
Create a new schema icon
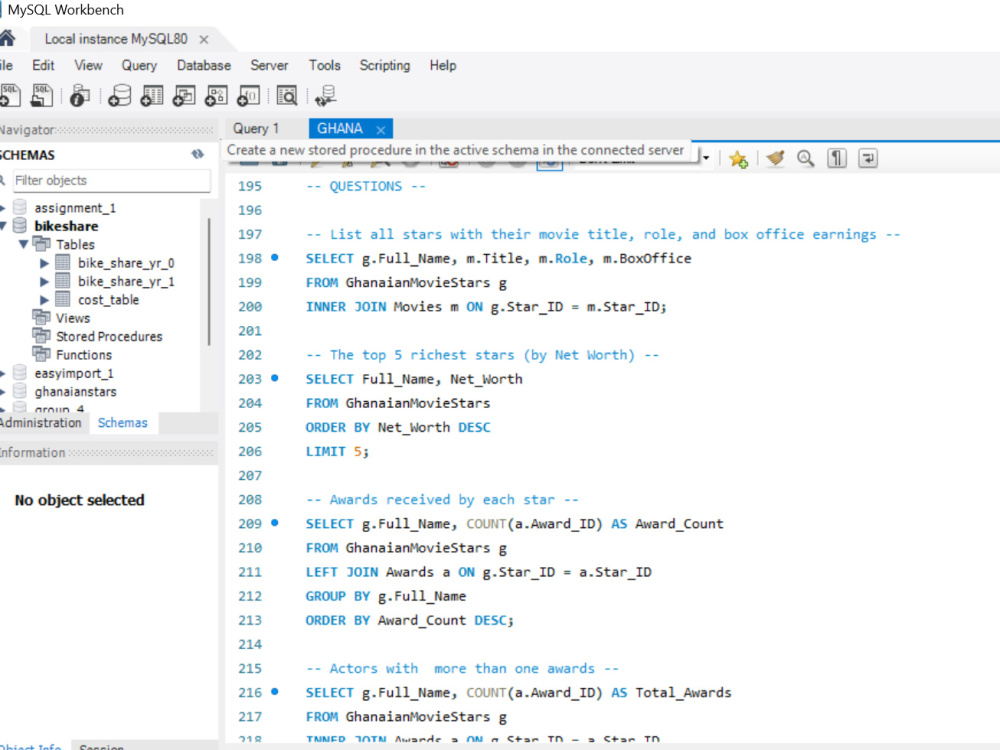[x=119, y=96]
